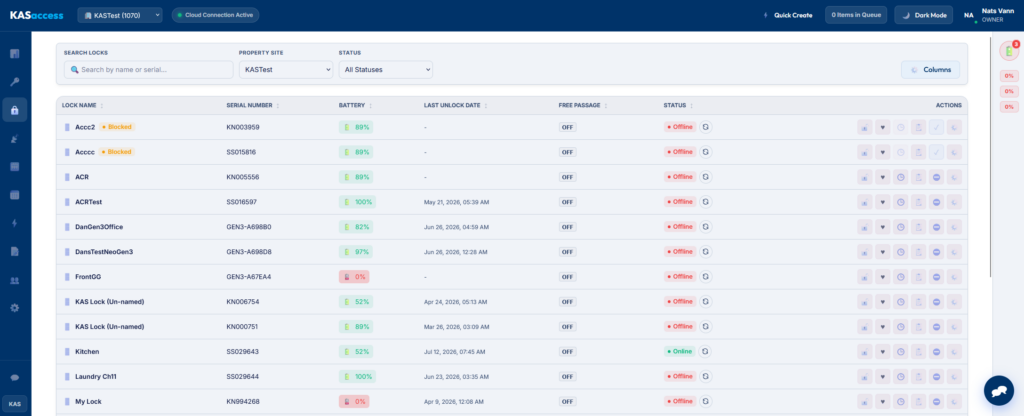Click the page's vertical scrollbar
The width and height of the screenshot is (1024, 416).
[x=991, y=157]
